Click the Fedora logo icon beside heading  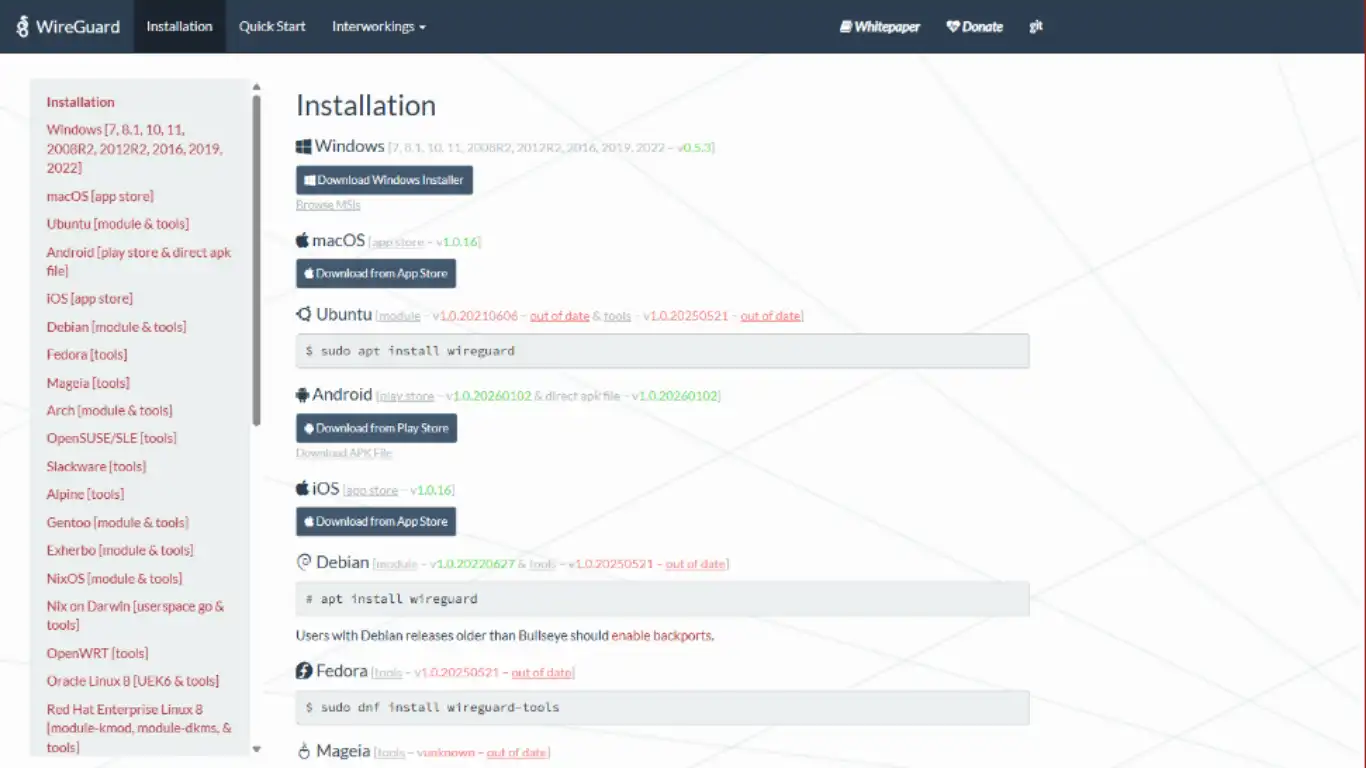click(304, 671)
